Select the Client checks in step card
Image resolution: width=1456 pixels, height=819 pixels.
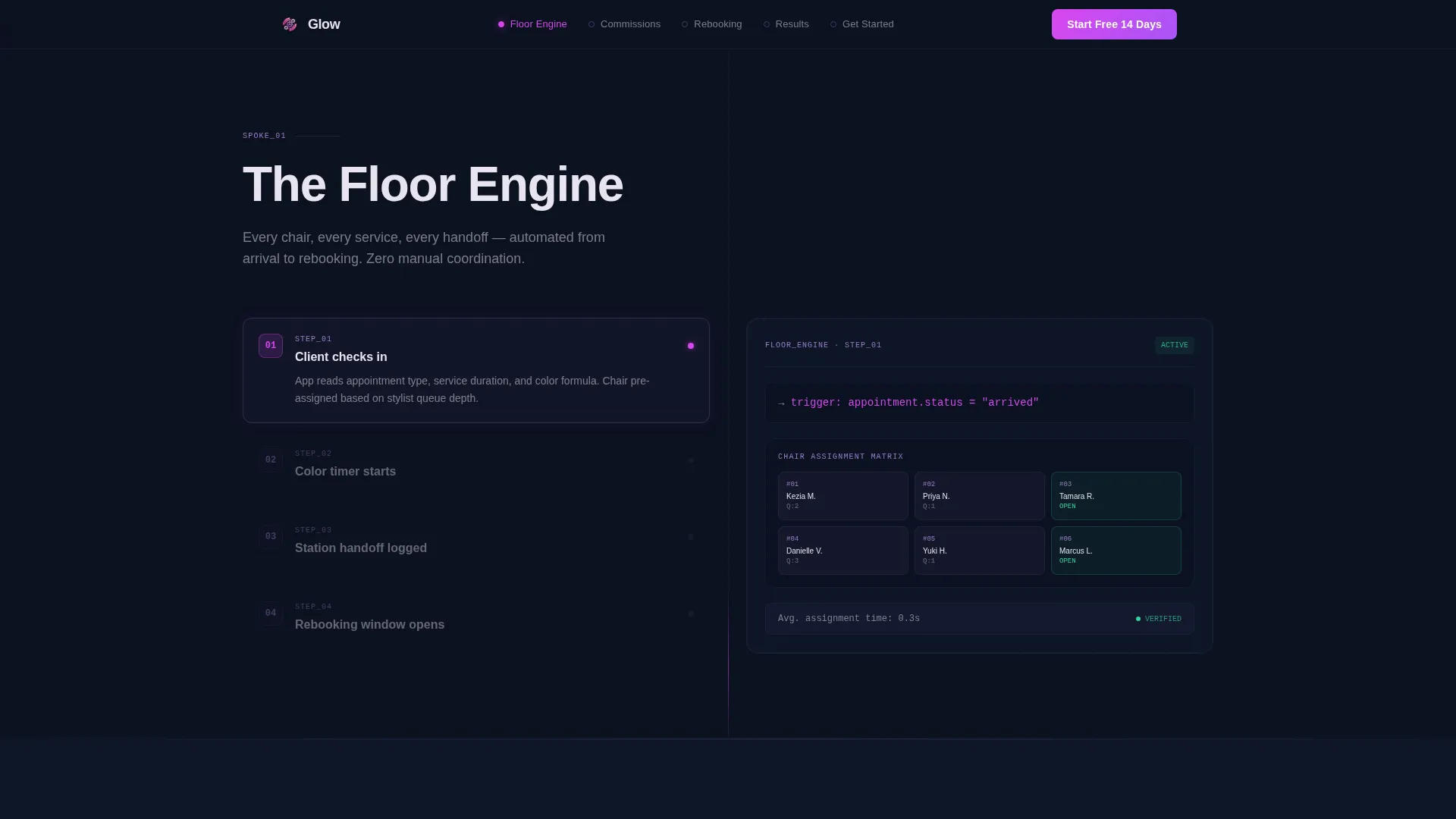tap(476, 370)
